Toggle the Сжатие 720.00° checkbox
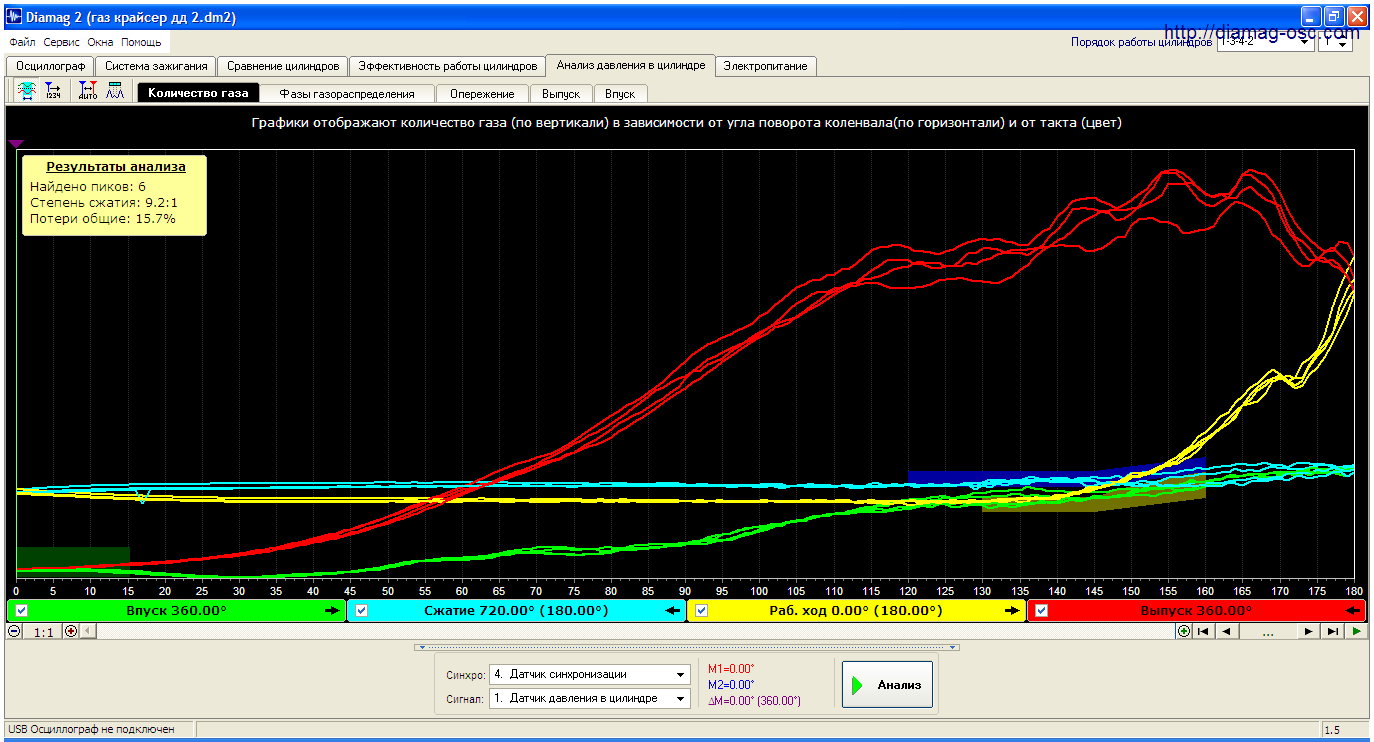 click(362, 610)
